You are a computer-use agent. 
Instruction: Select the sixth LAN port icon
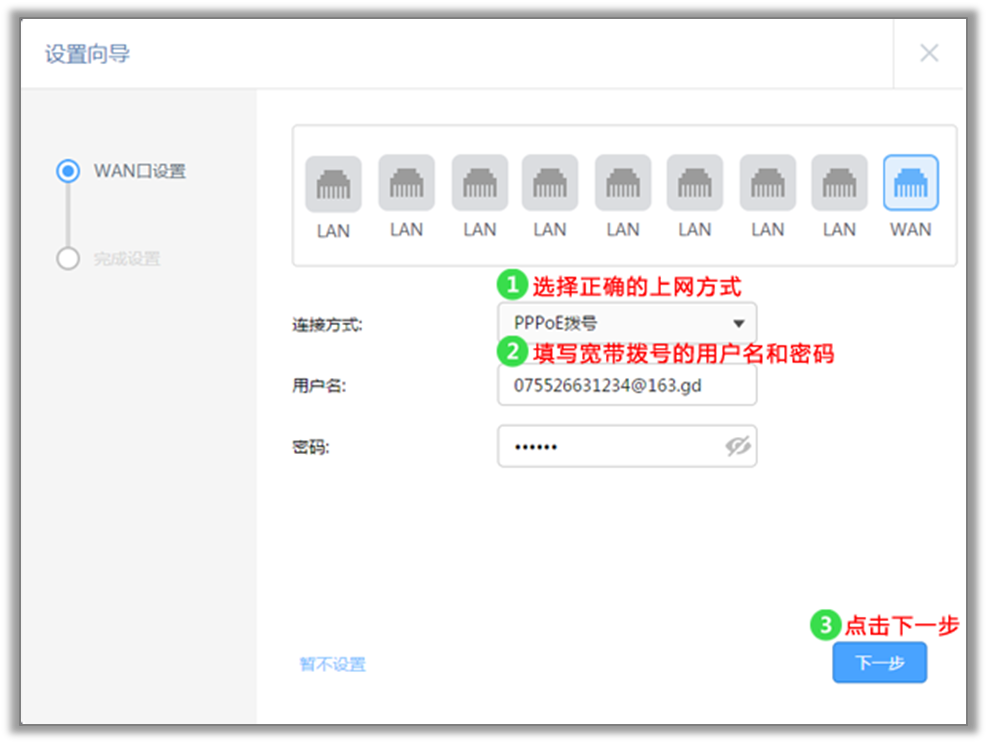tap(693, 183)
